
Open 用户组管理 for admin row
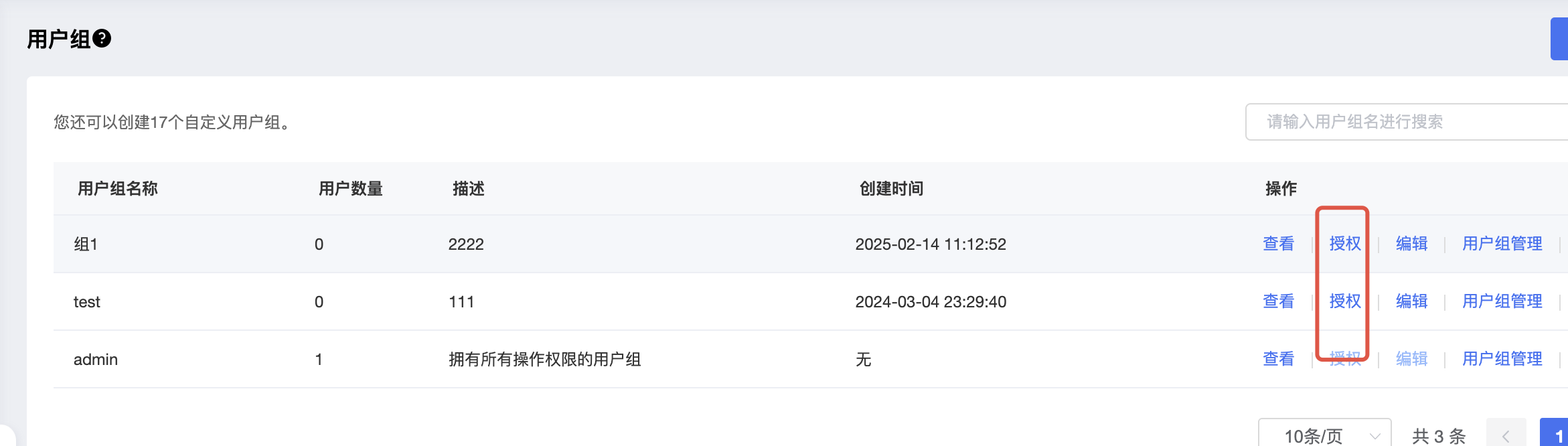click(1502, 359)
